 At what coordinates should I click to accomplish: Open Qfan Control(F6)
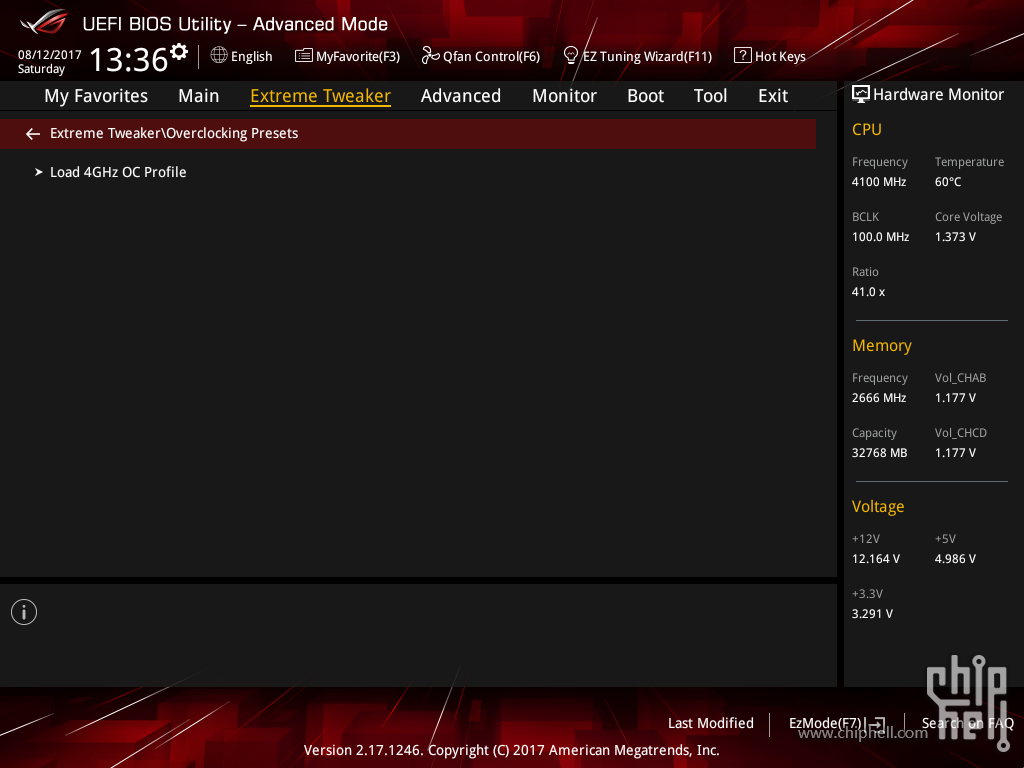[x=491, y=57]
